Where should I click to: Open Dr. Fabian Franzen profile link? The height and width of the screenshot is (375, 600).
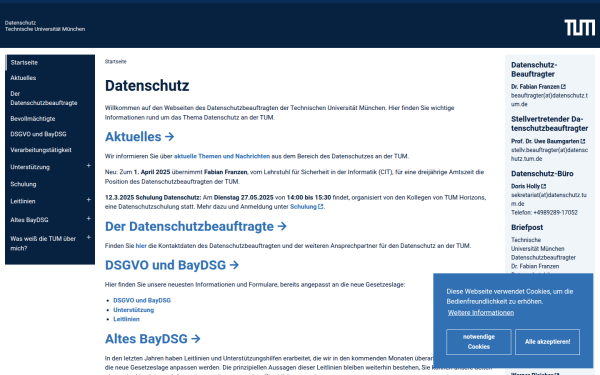535,87
